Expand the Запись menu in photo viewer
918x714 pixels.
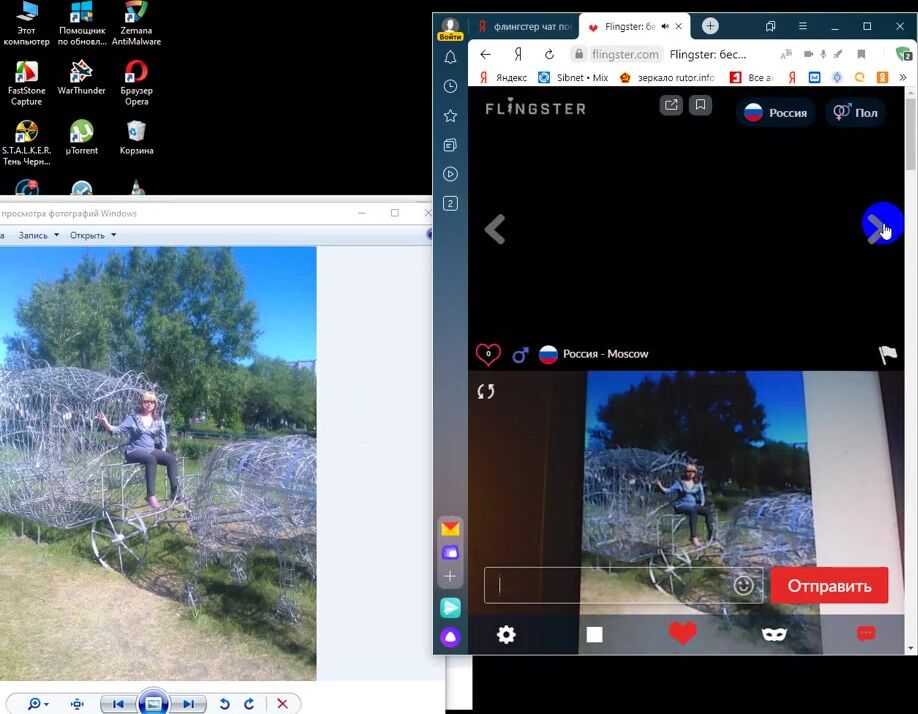point(38,235)
